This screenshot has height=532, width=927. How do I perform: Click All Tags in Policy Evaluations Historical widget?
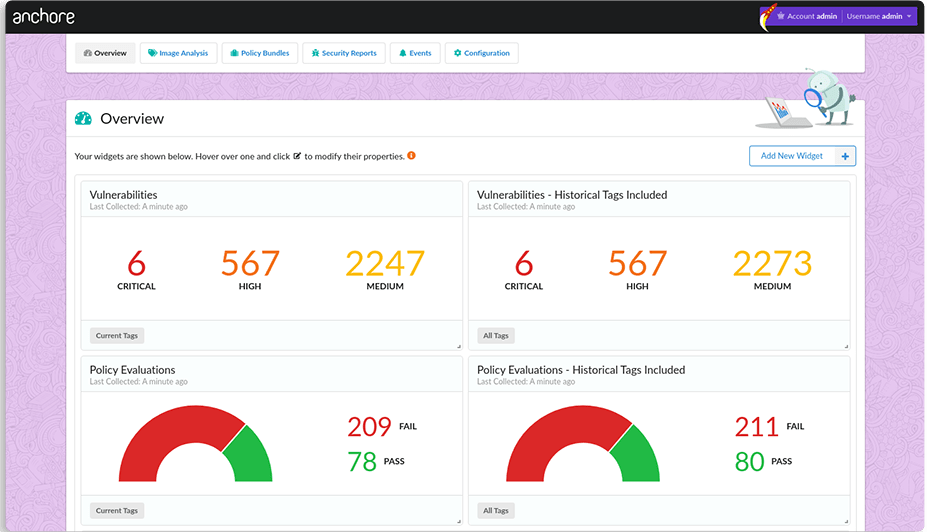pyautogui.click(x=495, y=511)
